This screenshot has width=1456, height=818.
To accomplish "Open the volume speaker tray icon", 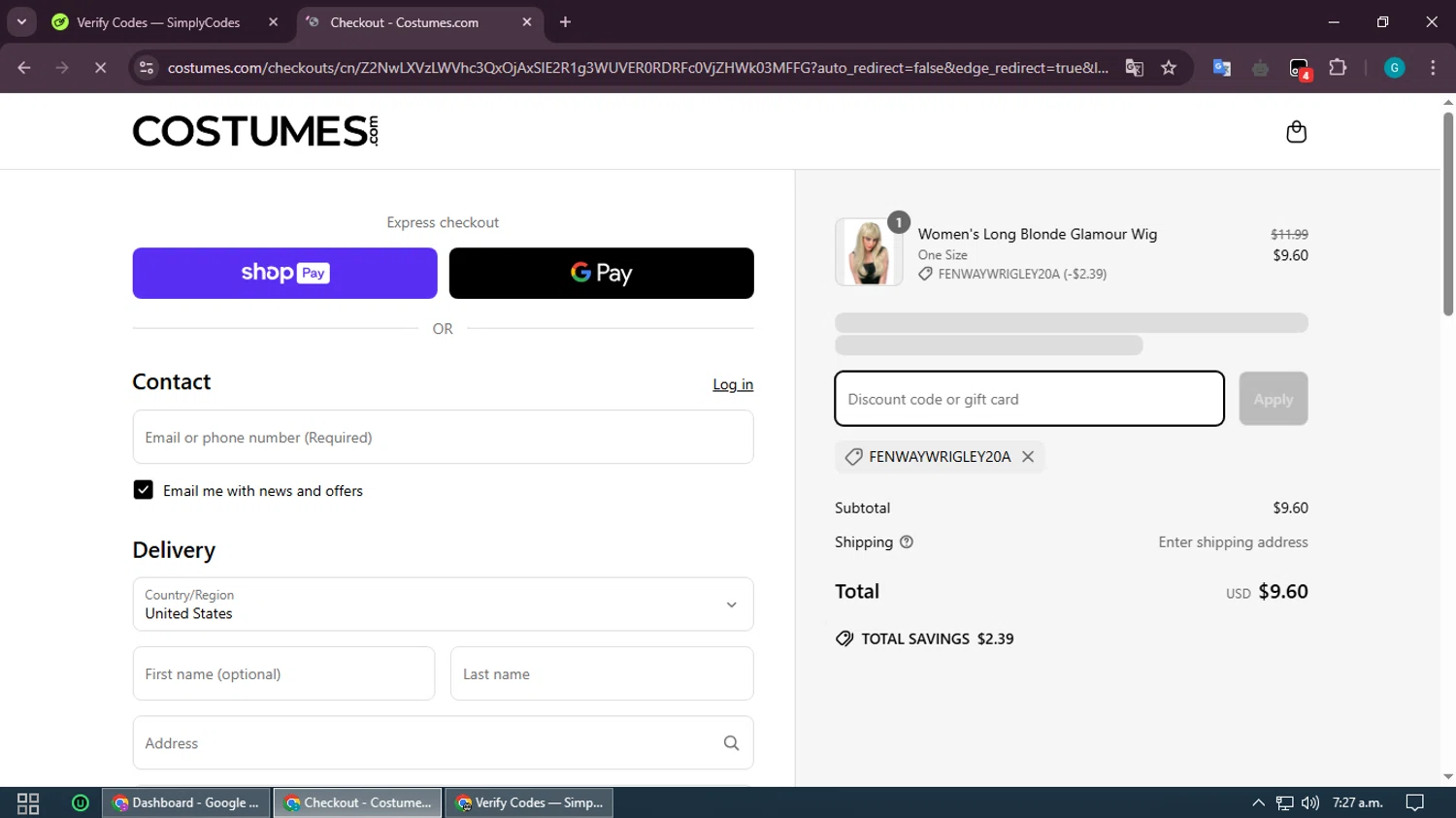I will [x=1310, y=803].
